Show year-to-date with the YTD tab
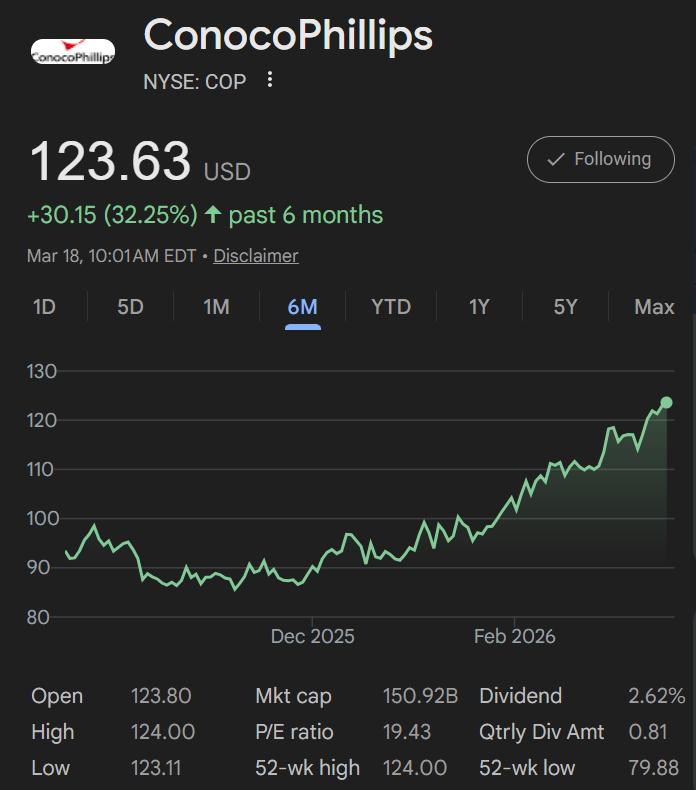Viewport: 696px width, 790px height. 391,307
